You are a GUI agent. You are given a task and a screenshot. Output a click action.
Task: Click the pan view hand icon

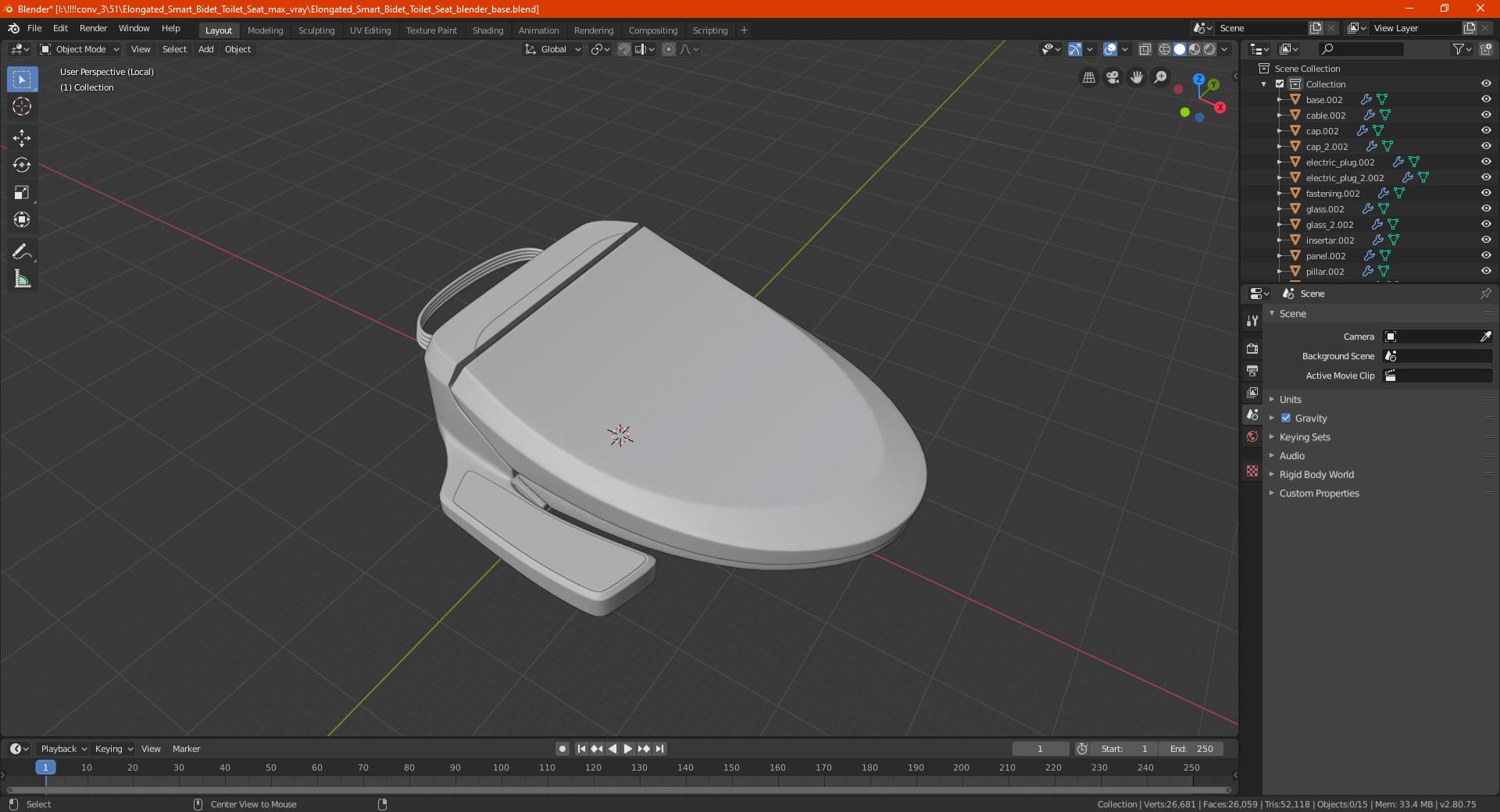[x=1137, y=77]
